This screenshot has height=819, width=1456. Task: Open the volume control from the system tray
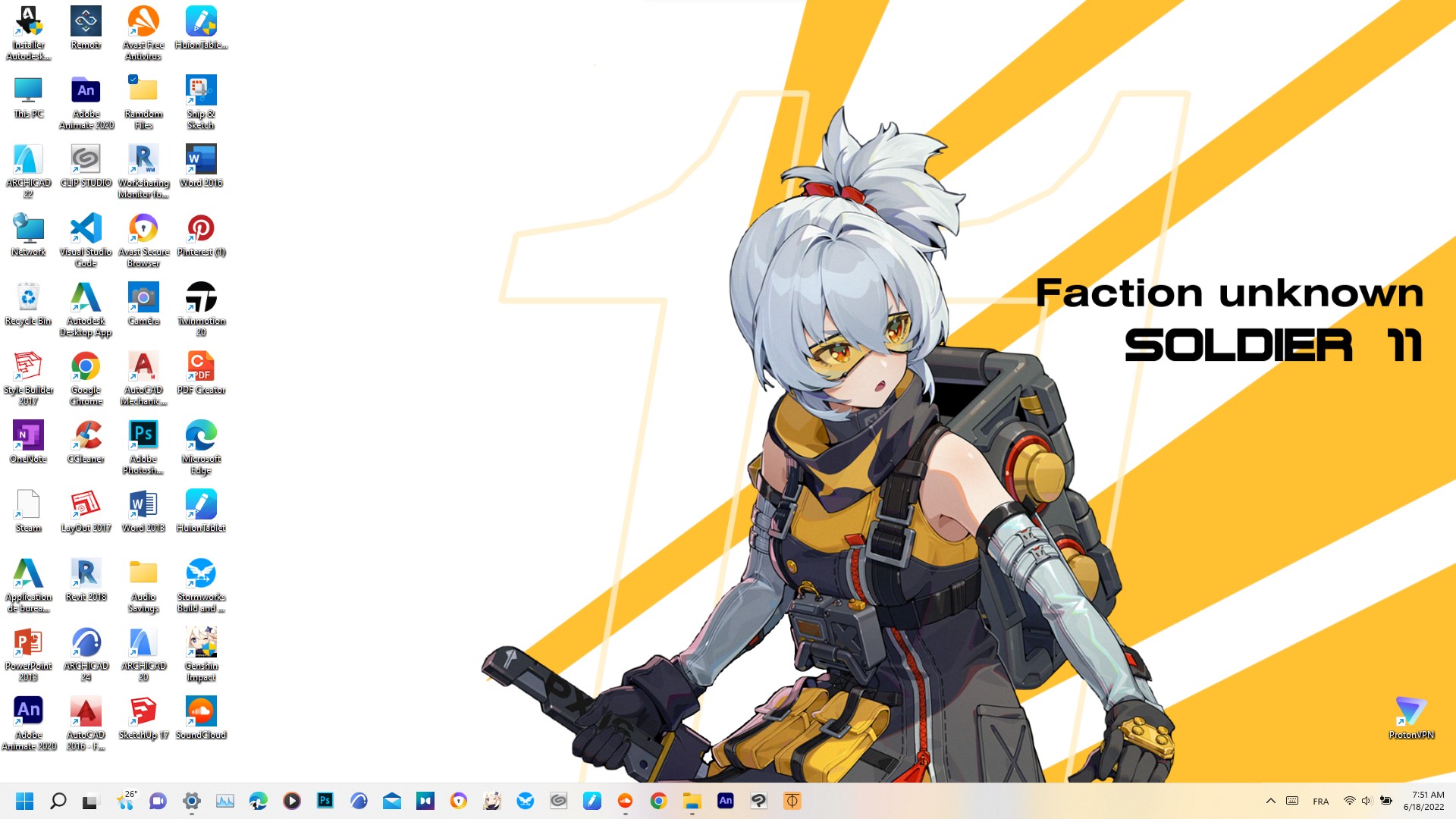(1367, 801)
